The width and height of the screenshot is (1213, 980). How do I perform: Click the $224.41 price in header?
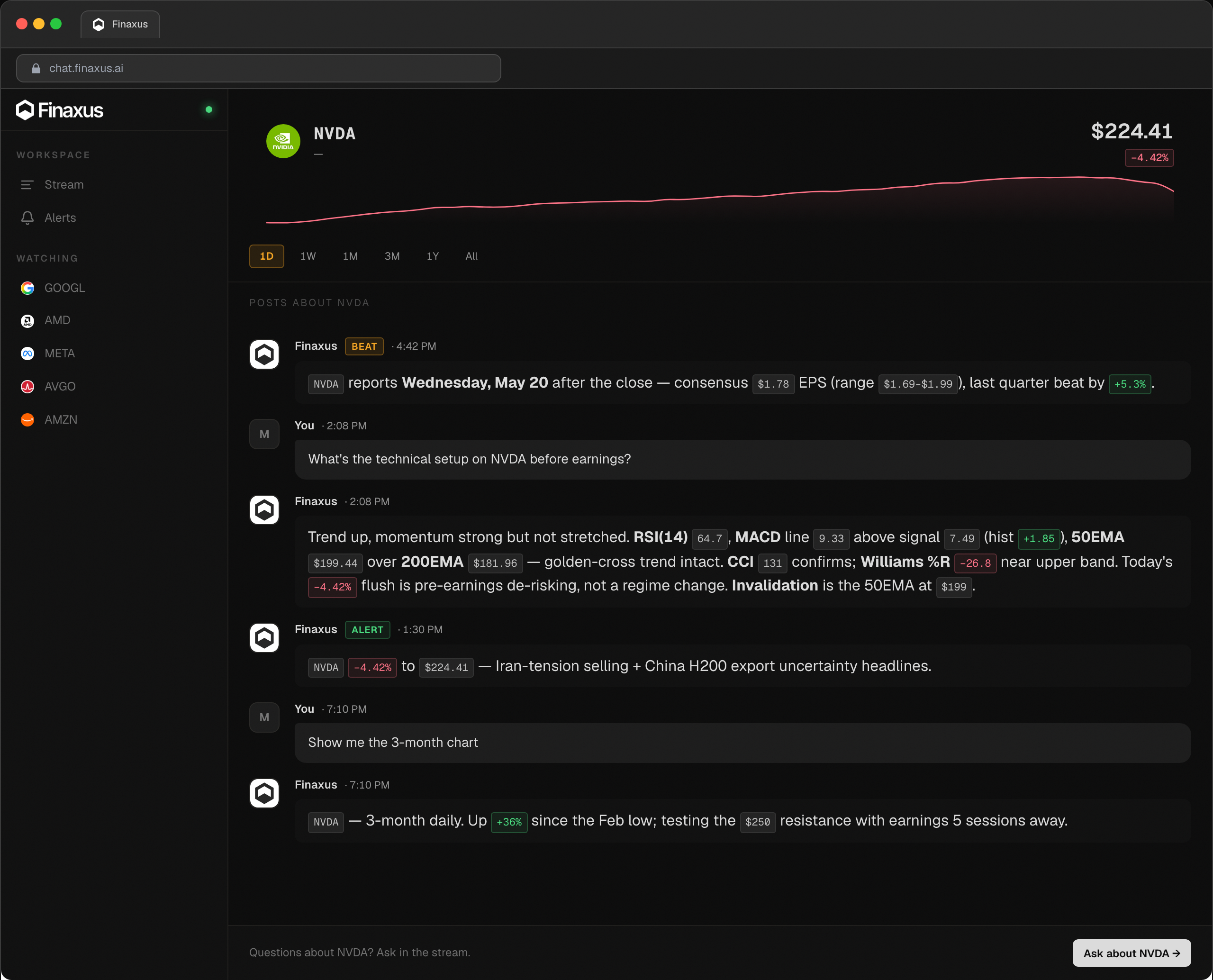click(x=1132, y=132)
